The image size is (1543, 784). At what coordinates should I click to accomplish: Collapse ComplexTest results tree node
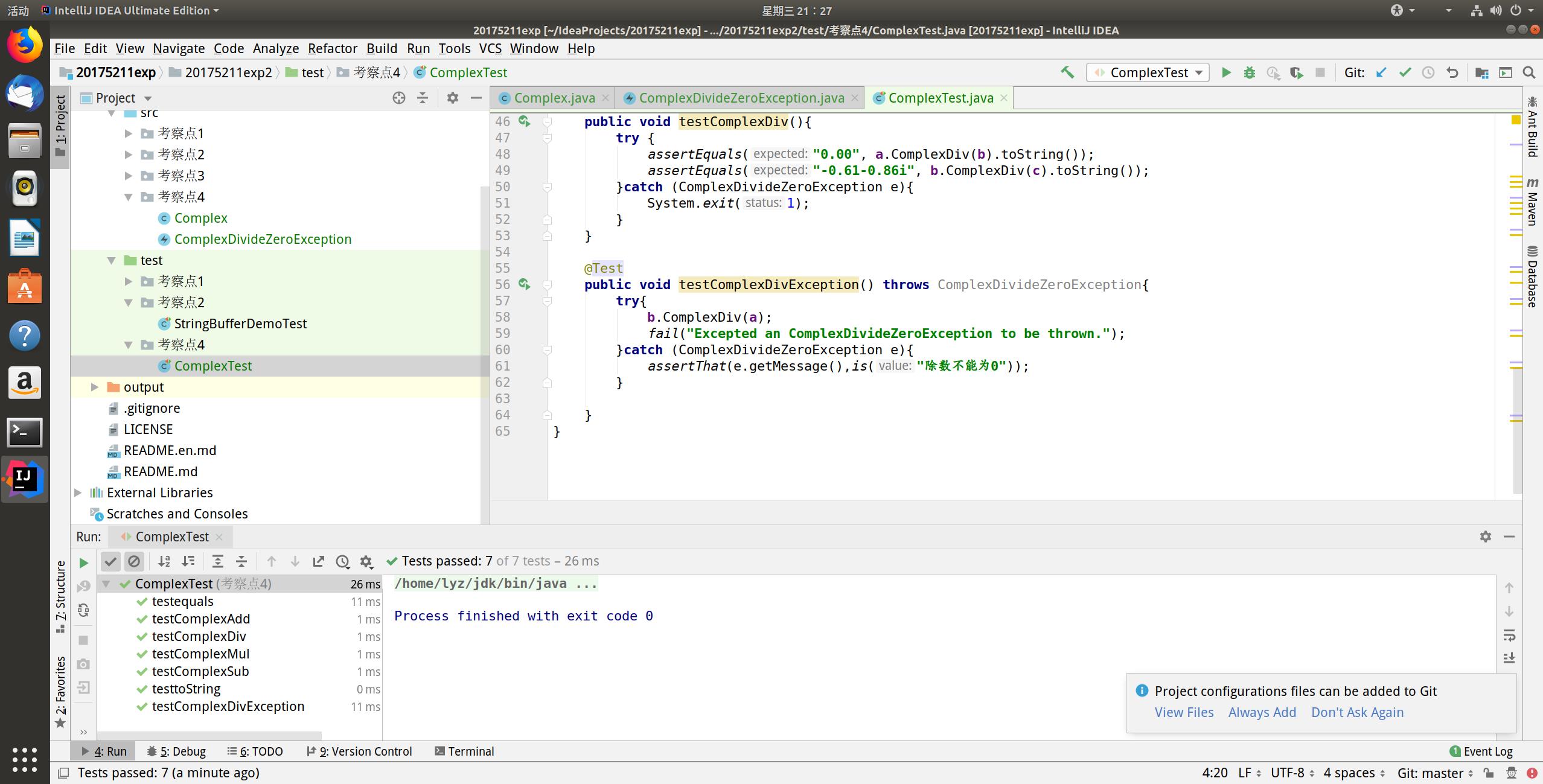coord(106,584)
